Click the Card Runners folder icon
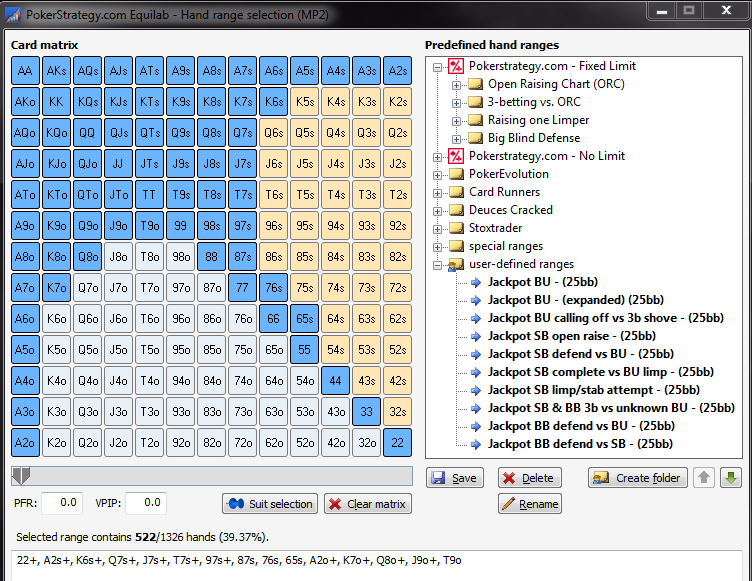 click(x=456, y=192)
